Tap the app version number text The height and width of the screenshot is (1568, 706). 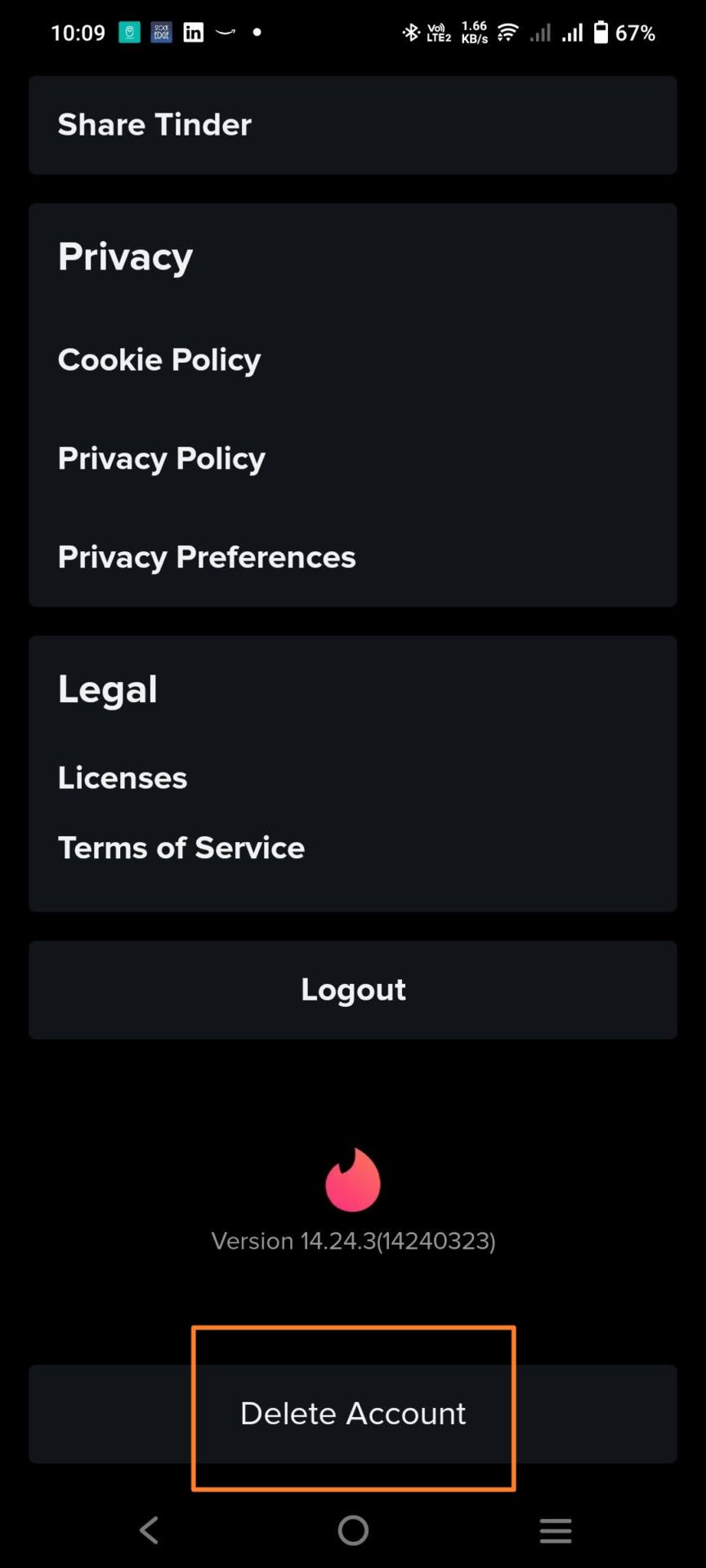(x=353, y=1241)
